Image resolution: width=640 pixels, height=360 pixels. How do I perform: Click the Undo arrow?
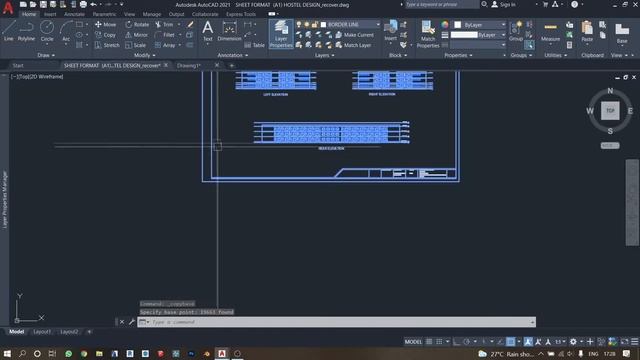click(x=93, y=4)
